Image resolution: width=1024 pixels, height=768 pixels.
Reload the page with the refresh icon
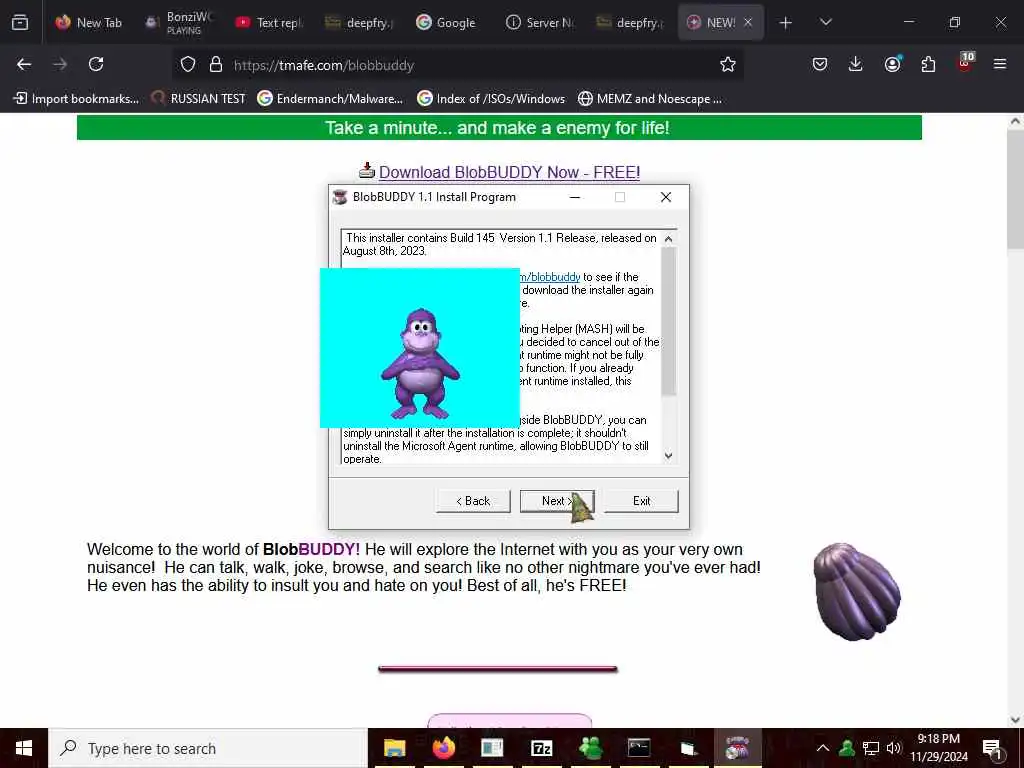tap(96, 65)
